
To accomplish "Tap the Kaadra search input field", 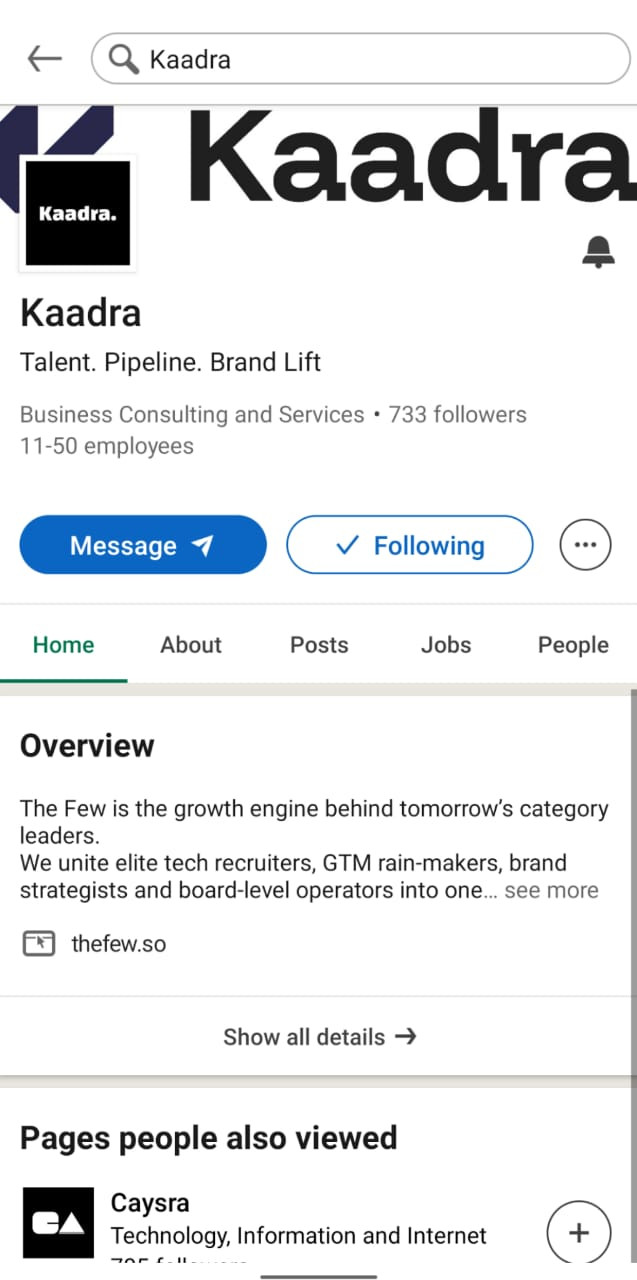I will point(380,60).
